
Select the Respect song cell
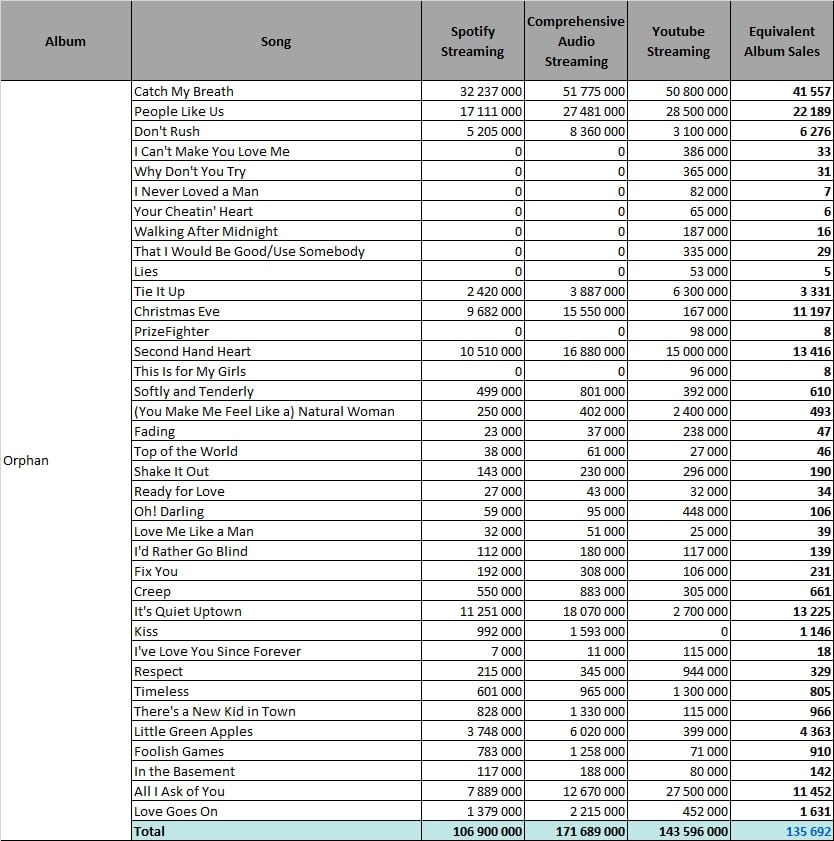tap(276, 672)
